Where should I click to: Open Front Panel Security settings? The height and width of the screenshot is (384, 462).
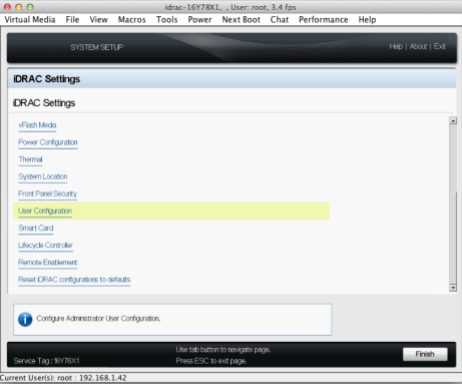(x=48, y=194)
